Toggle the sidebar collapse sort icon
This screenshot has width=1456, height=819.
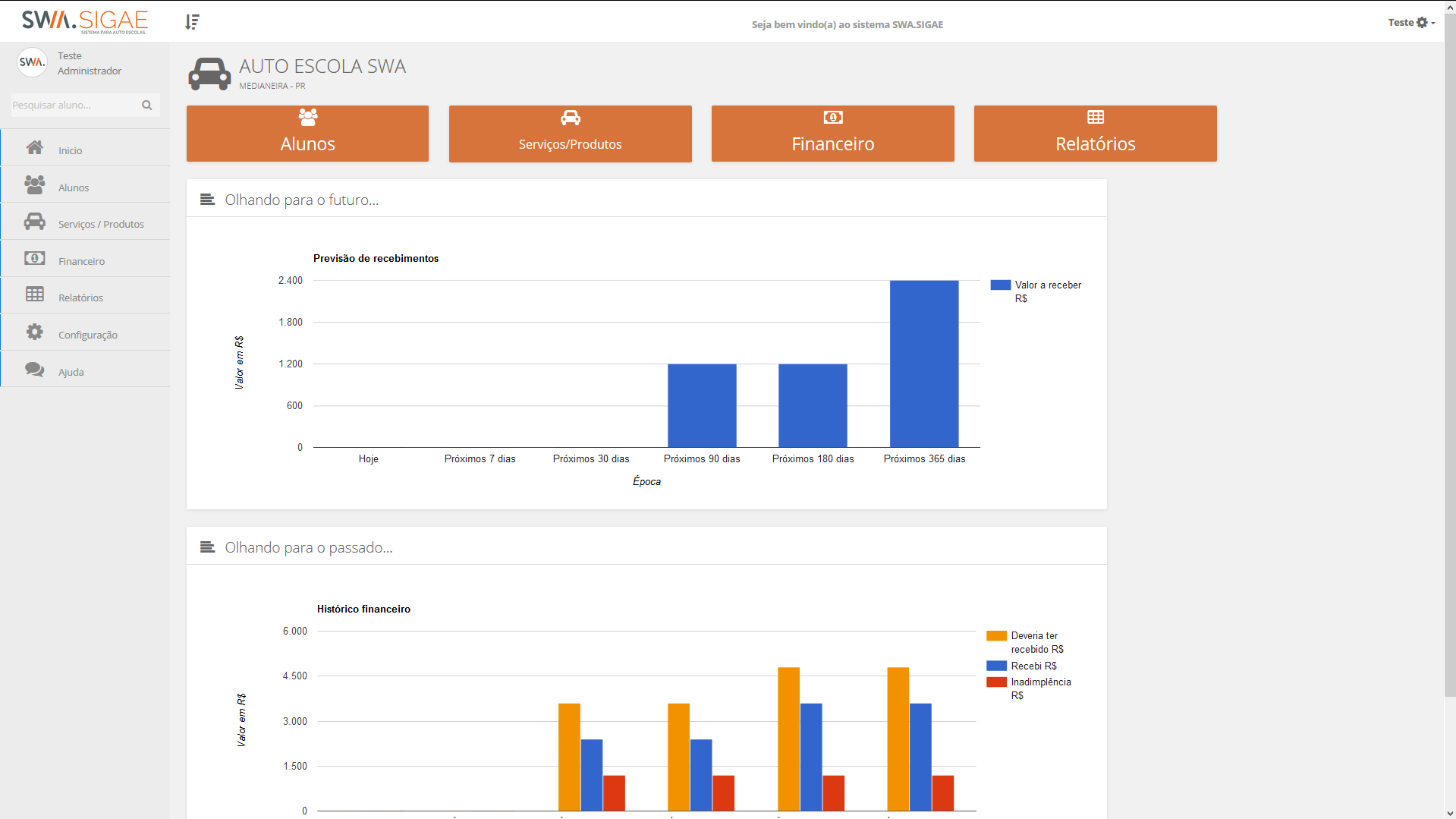(x=193, y=22)
